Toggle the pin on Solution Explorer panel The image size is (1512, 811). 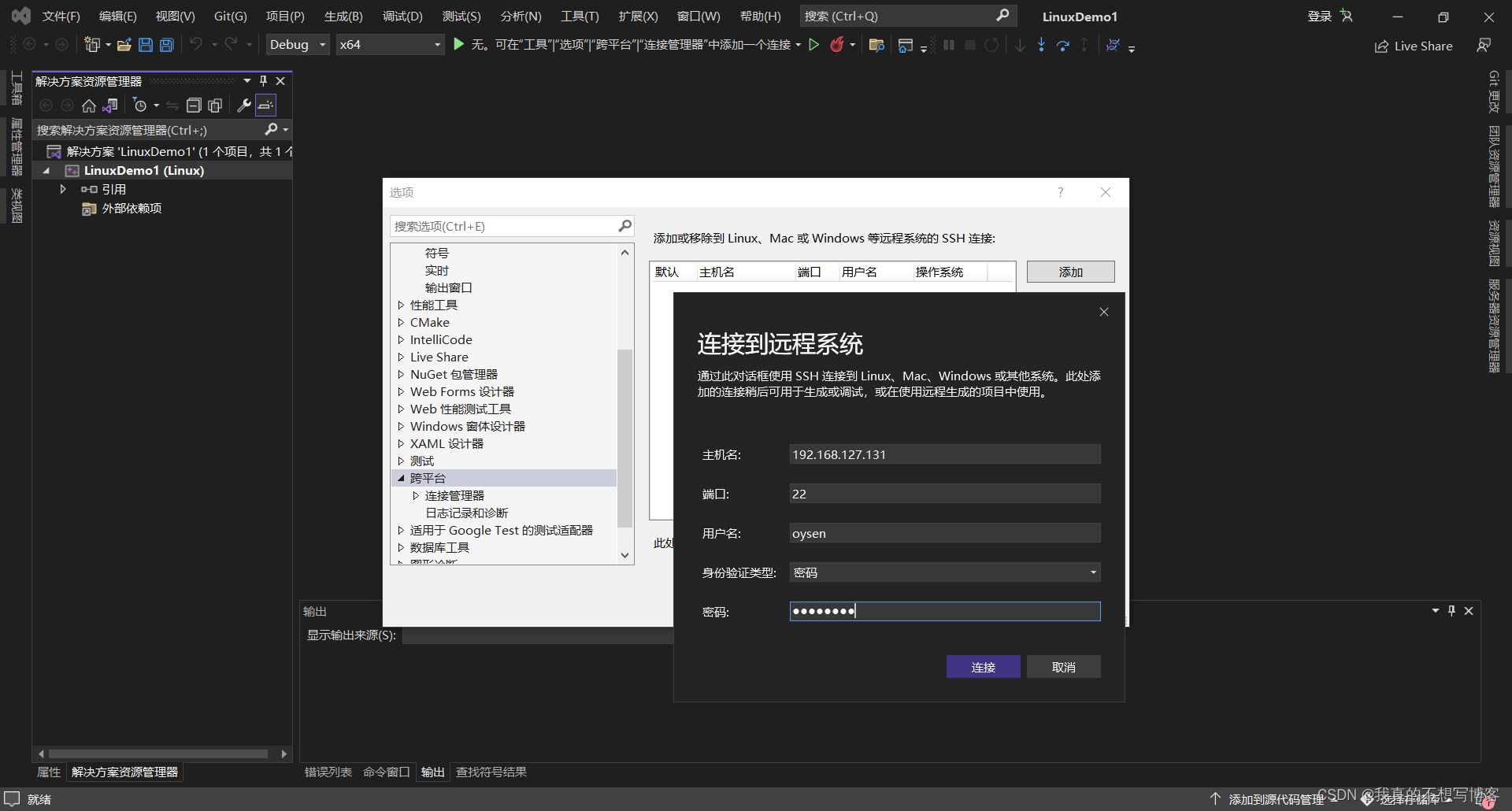tap(263, 80)
